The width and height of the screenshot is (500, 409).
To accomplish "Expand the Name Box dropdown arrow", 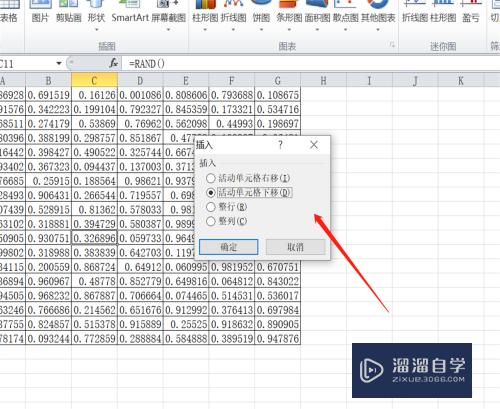I will (59, 63).
